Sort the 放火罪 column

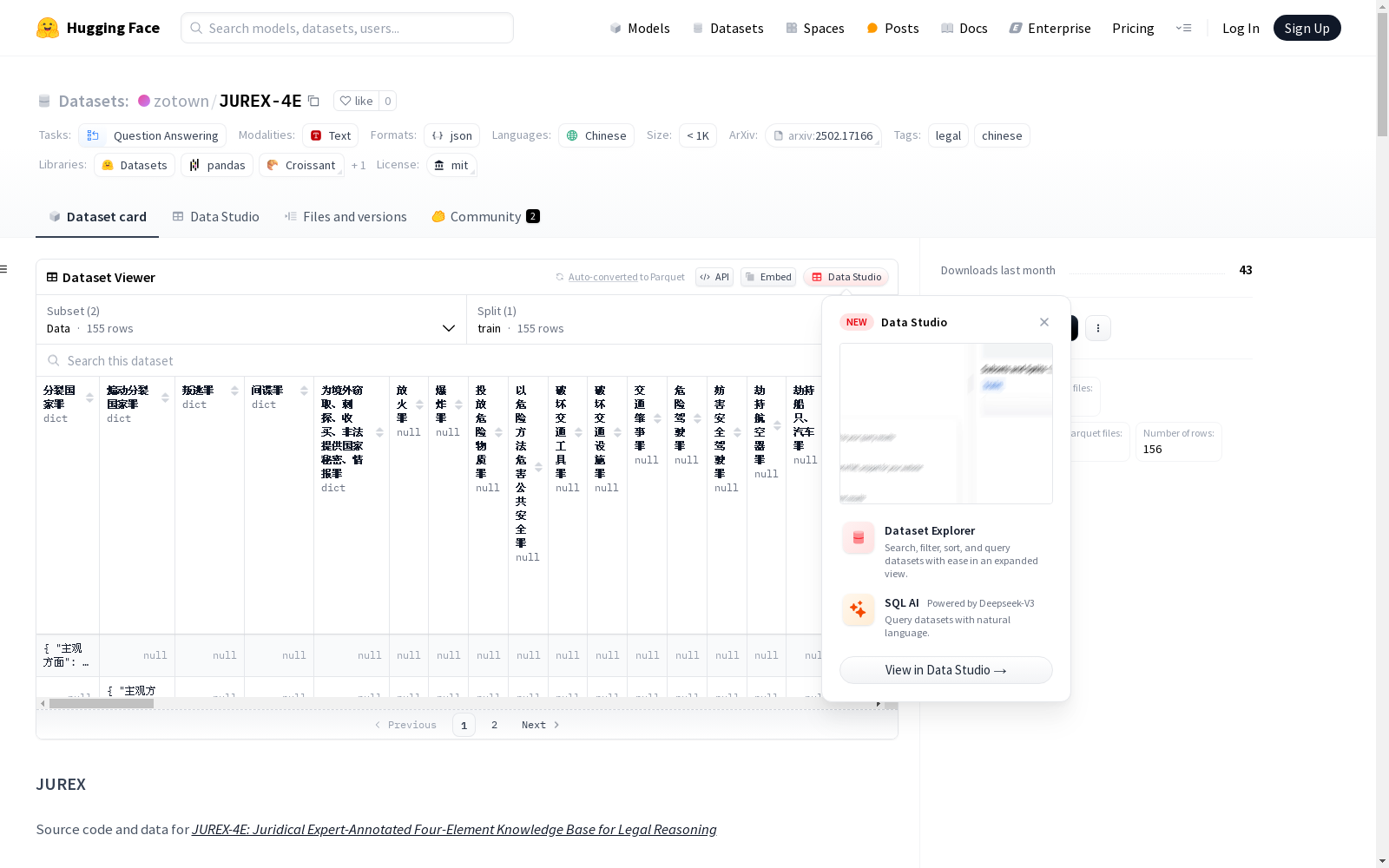coord(419,404)
